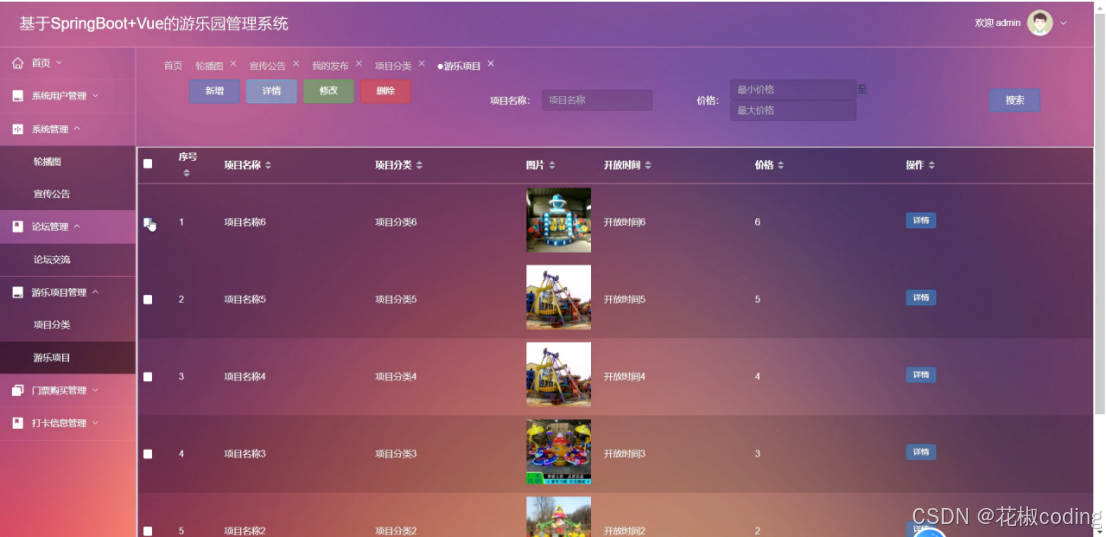Click the 门票购买管理 sidebar icon
The image size is (1106, 537).
coord(18,390)
